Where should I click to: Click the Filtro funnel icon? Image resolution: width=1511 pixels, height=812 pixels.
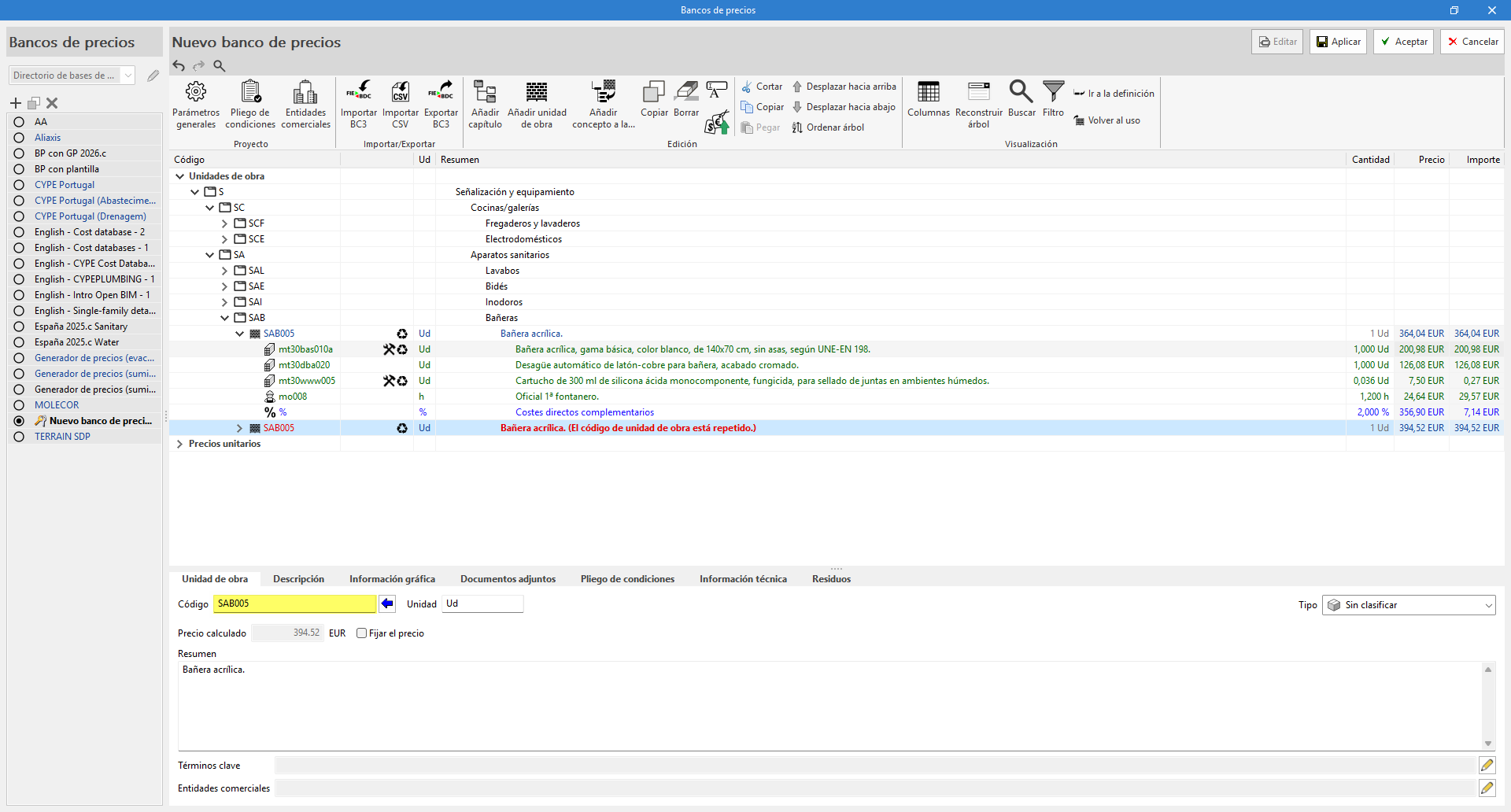(1053, 100)
